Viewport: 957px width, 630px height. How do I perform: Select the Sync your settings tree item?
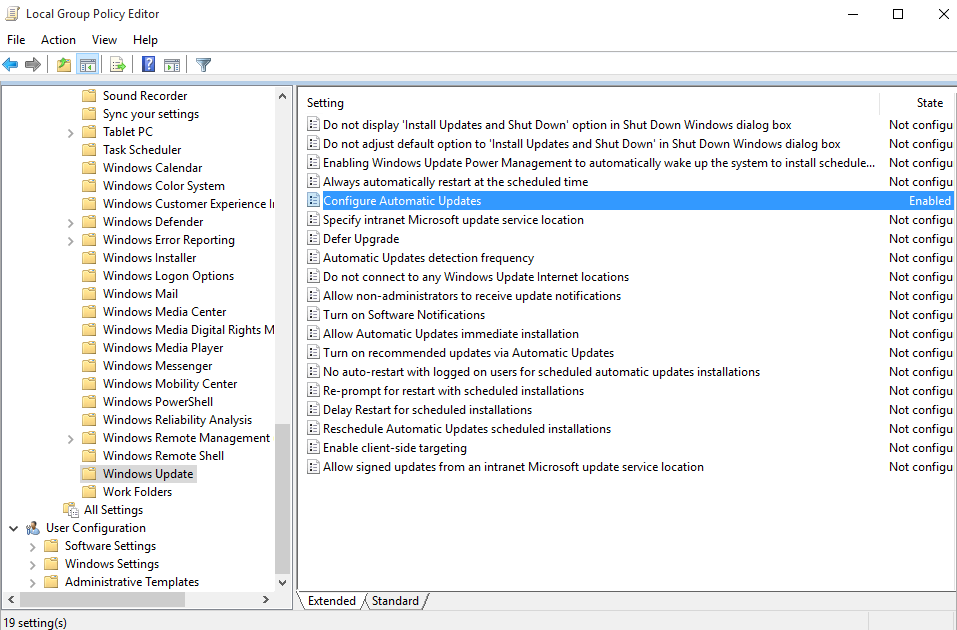click(151, 114)
